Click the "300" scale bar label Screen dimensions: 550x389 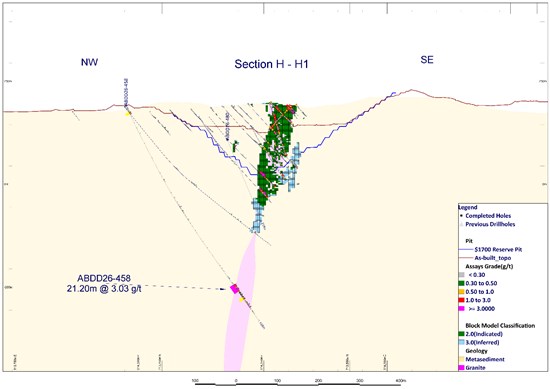pos(360,381)
